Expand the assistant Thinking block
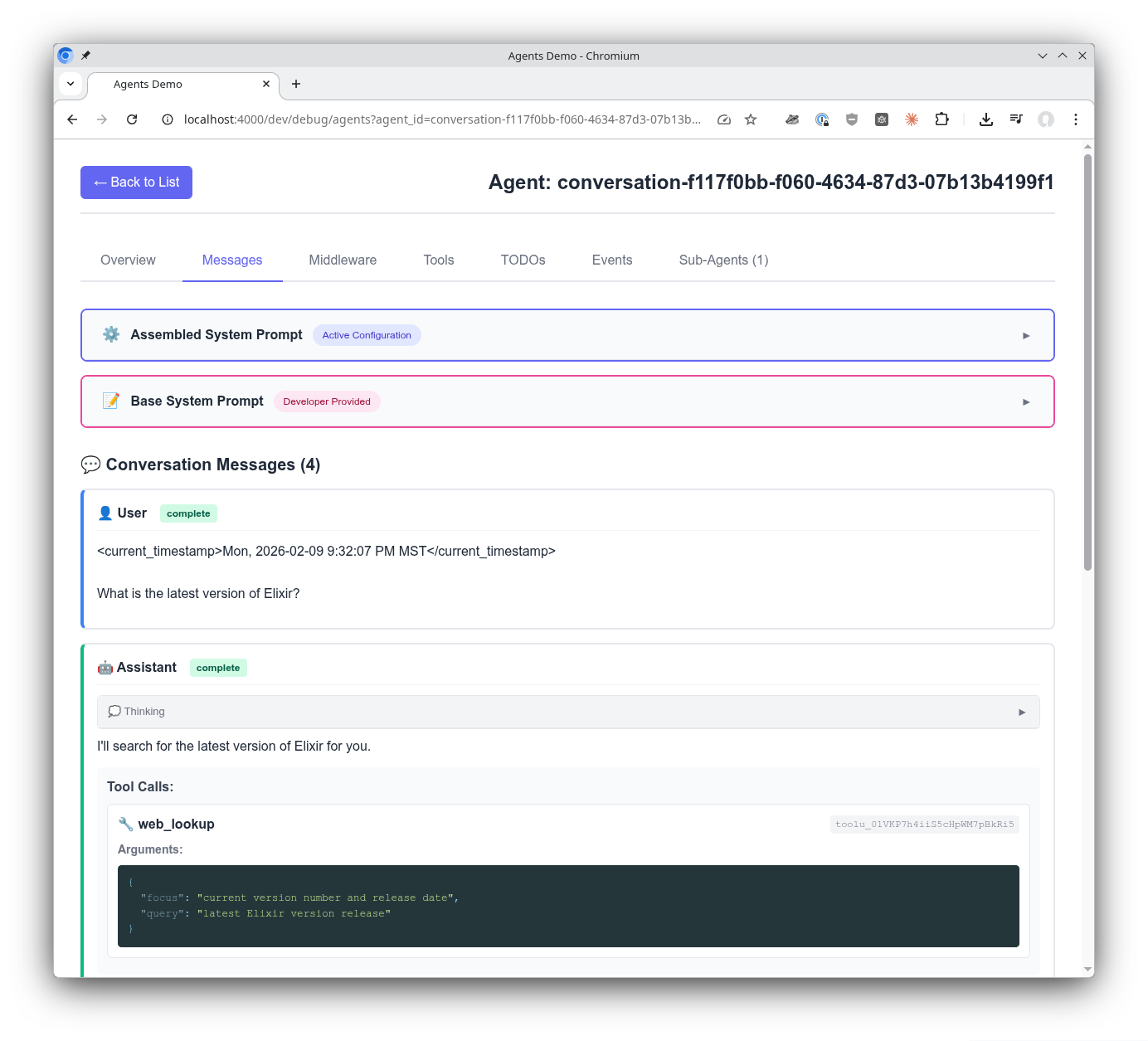1148x1041 pixels. coord(1021,713)
